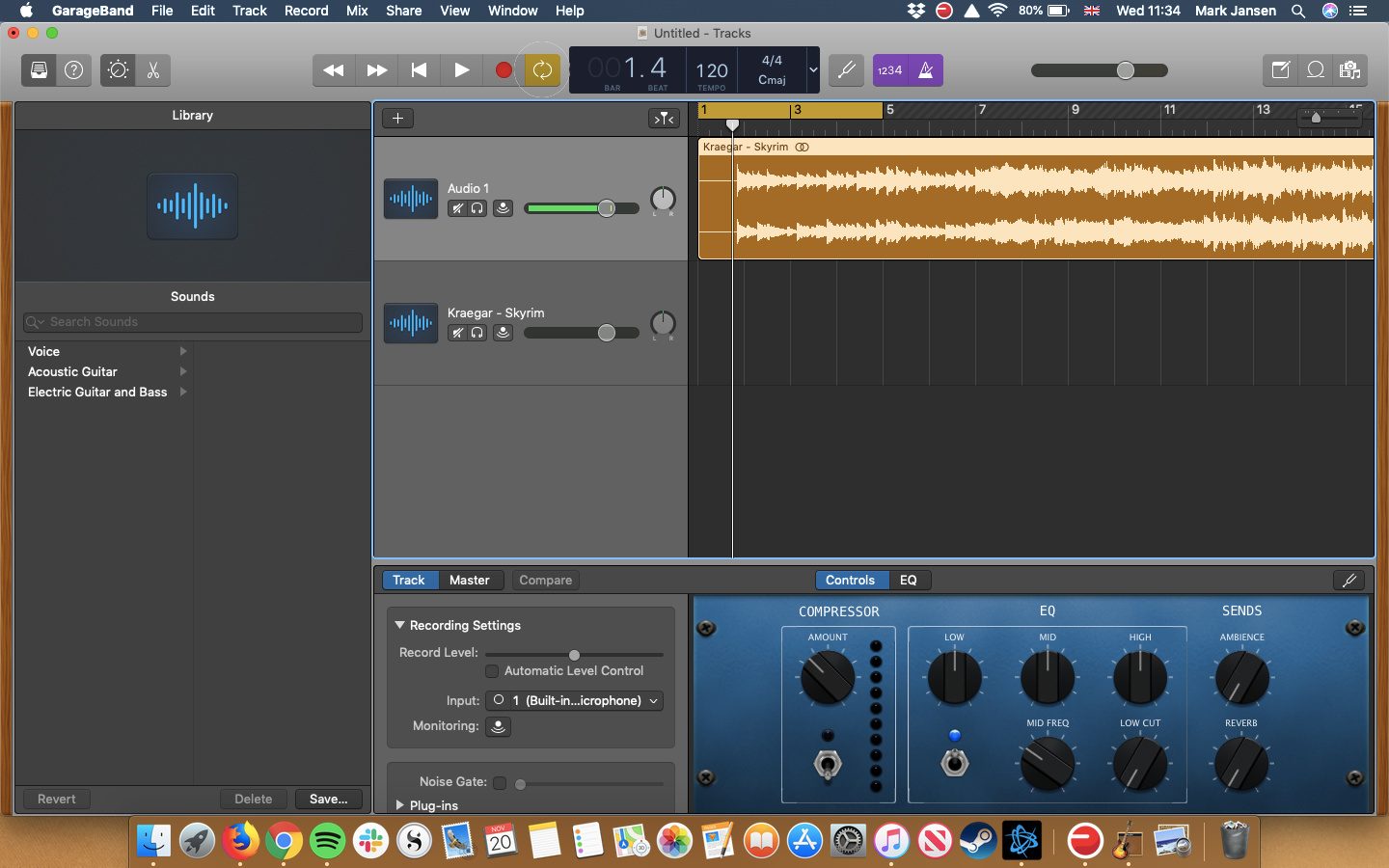The height and width of the screenshot is (868, 1389).
Task: Toggle the input channel circle button
Action: click(498, 700)
